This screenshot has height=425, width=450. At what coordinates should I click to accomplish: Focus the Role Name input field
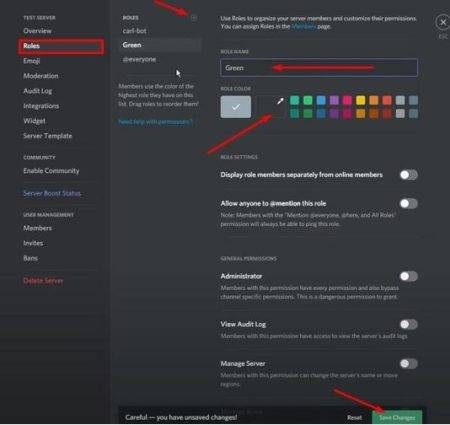coord(319,68)
